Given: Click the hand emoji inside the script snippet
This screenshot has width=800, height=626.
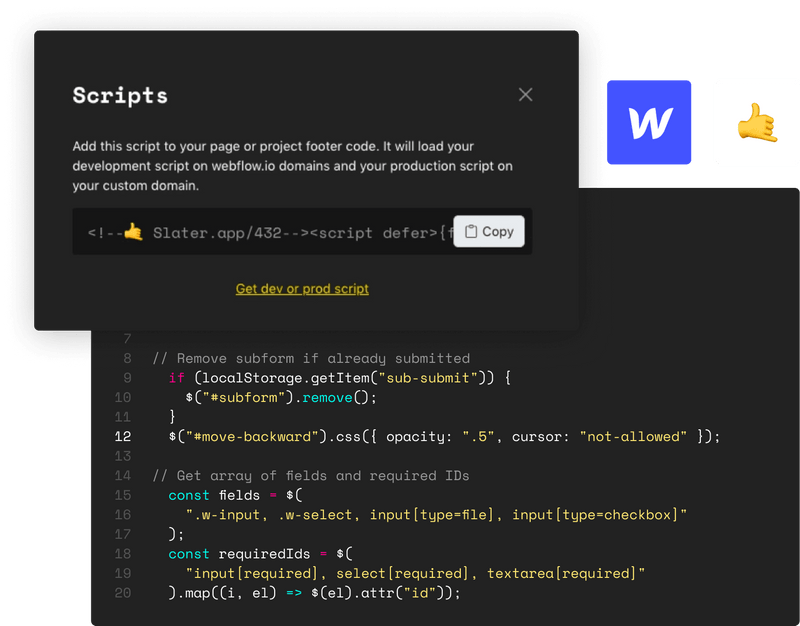Looking at the screenshot, I should coord(133,232).
